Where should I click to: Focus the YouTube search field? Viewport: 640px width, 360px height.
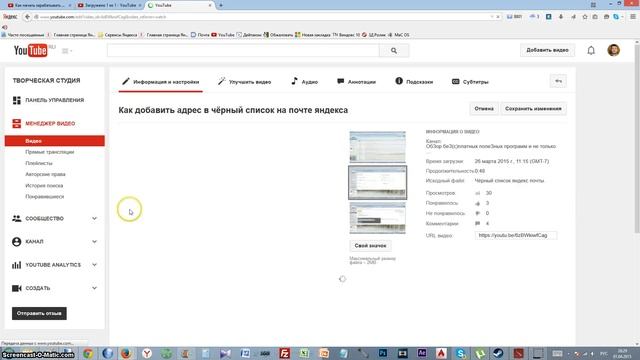point(243,51)
